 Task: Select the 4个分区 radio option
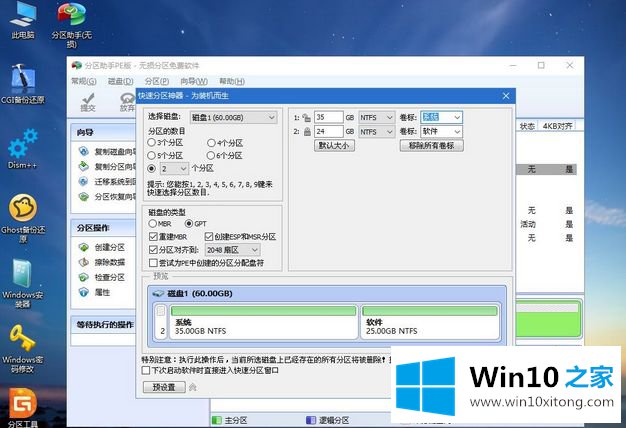tap(211, 143)
